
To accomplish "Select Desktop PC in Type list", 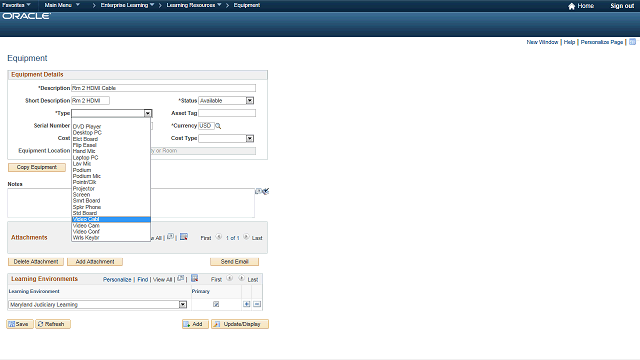I will click(111, 133).
